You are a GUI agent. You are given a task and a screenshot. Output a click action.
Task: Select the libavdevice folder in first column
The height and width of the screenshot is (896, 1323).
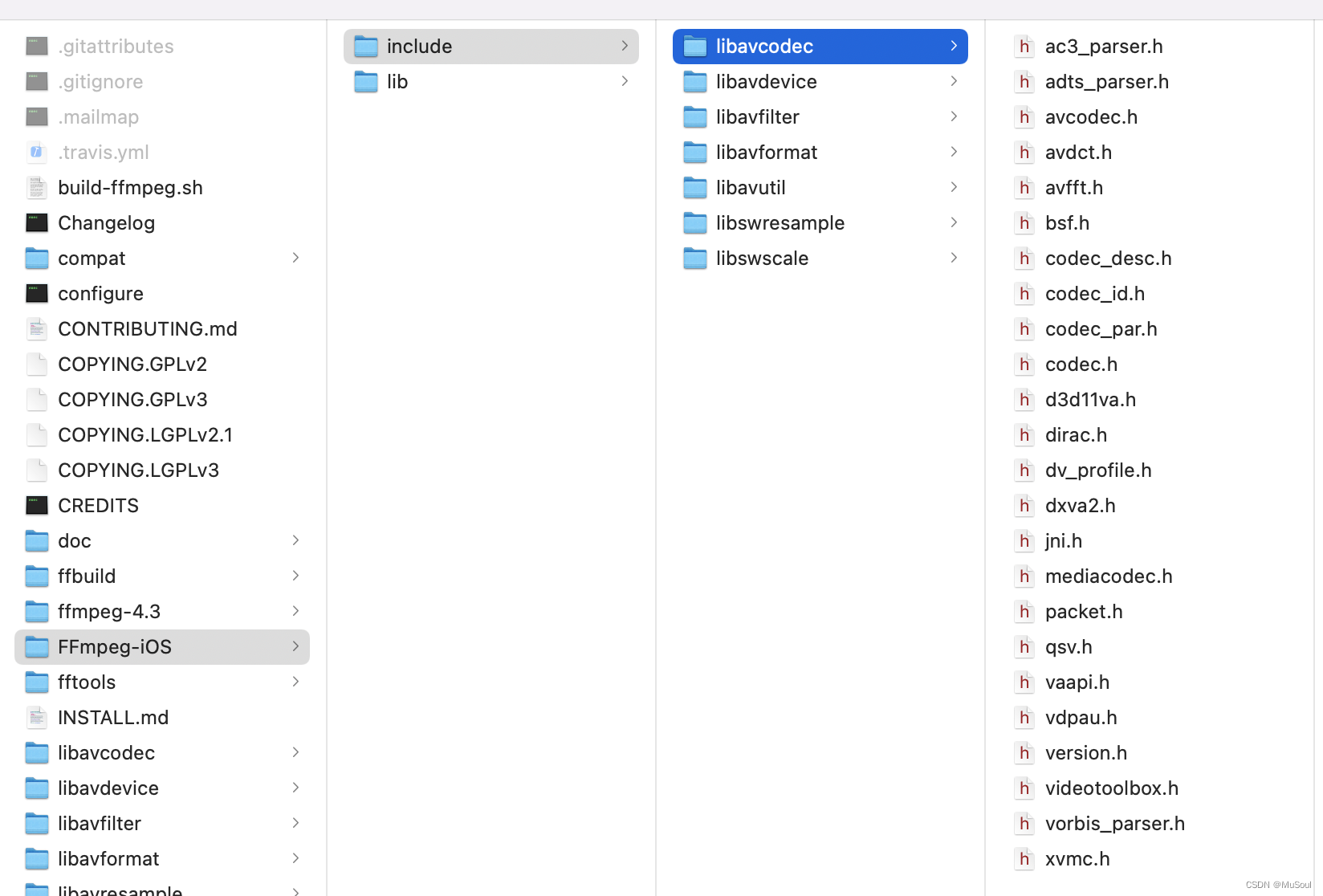162,788
